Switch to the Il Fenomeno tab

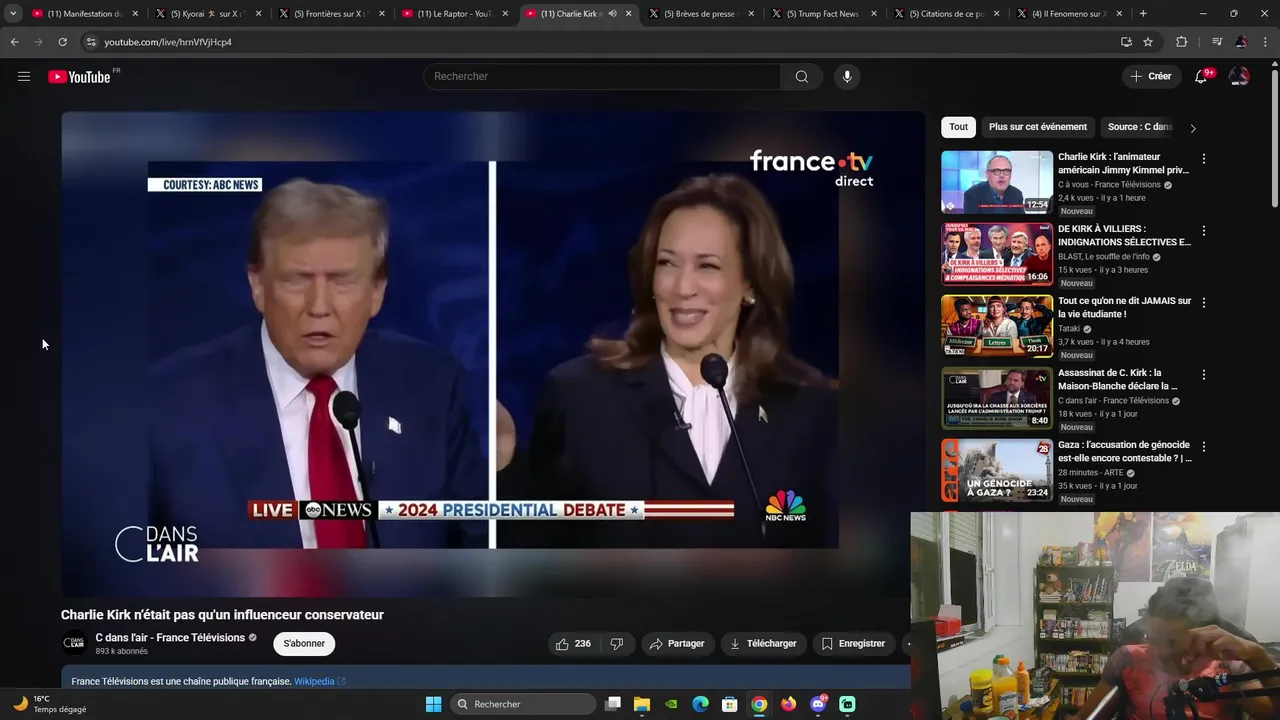(1070, 14)
